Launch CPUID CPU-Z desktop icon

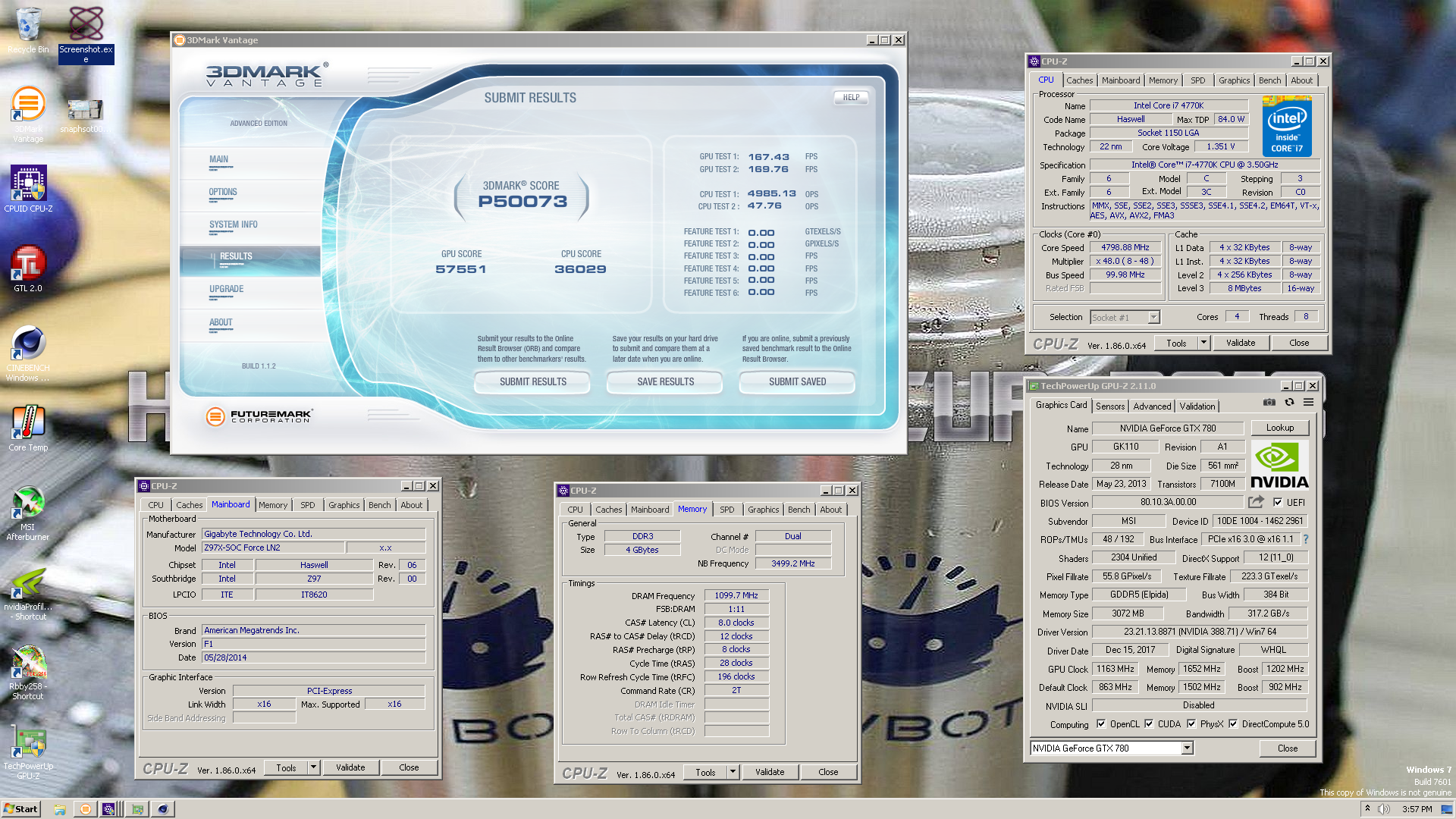[x=28, y=188]
